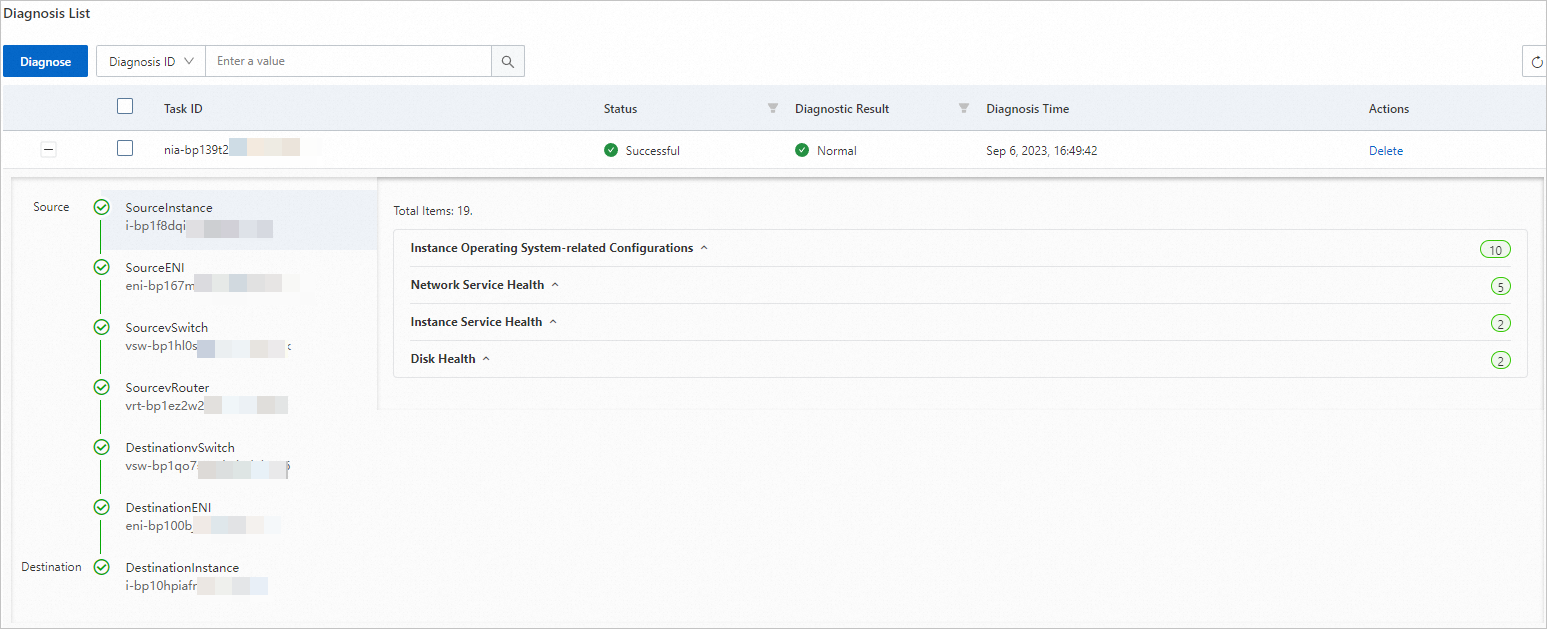This screenshot has height=629, width=1547.
Task: Click the count badge showing 10
Action: [1495, 250]
